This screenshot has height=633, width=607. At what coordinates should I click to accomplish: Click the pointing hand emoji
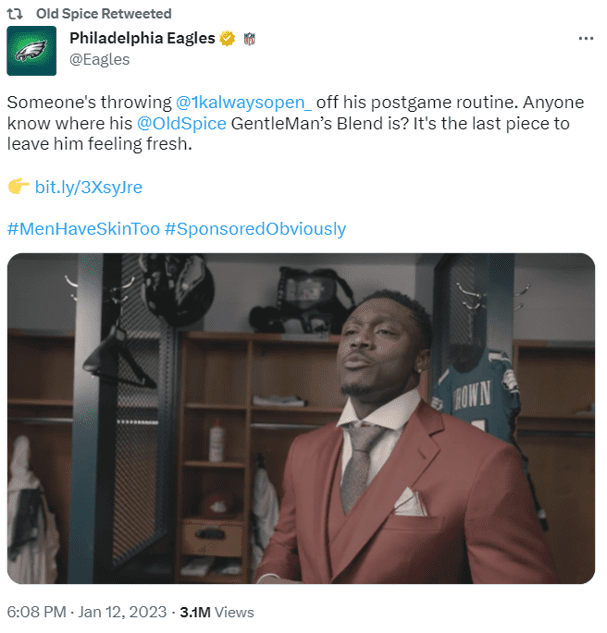point(18,187)
